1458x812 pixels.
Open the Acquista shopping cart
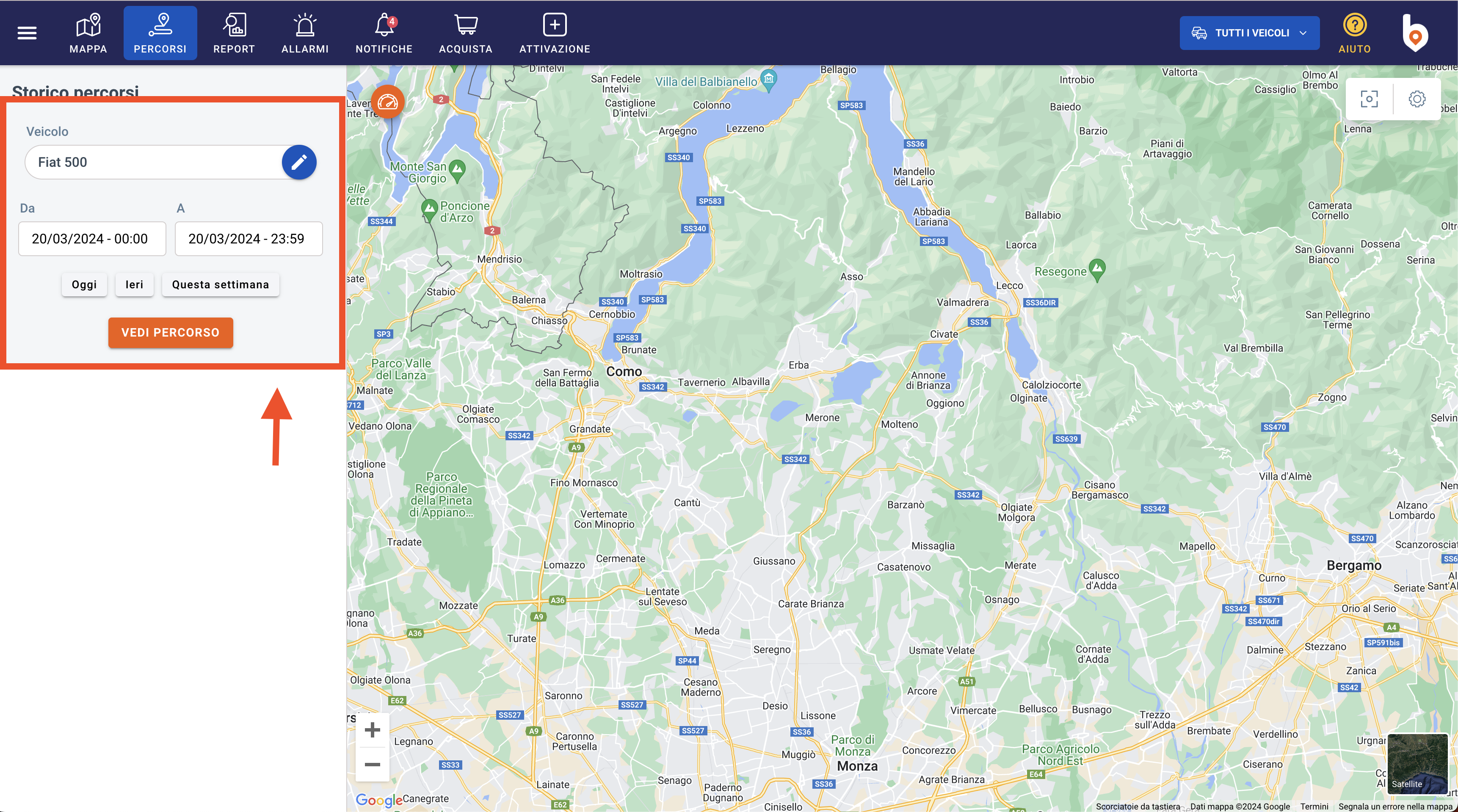tap(465, 33)
